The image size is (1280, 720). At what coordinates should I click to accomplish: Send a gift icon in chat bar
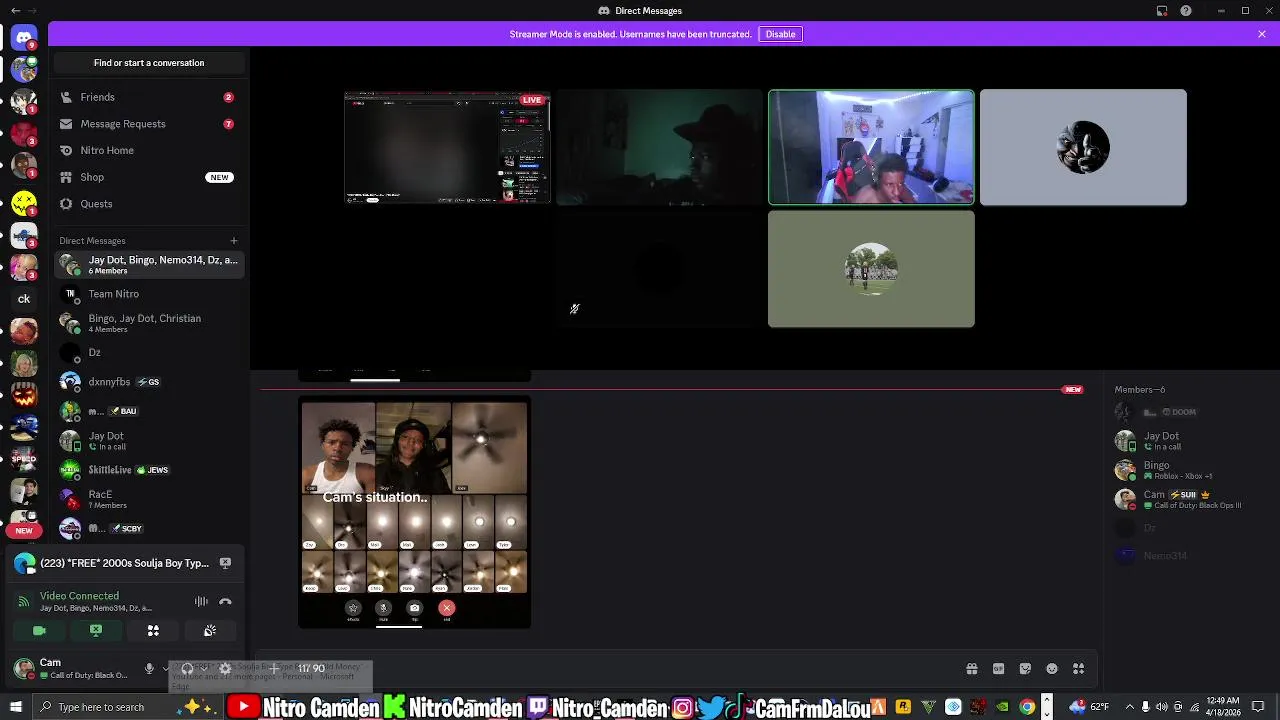click(x=971, y=669)
